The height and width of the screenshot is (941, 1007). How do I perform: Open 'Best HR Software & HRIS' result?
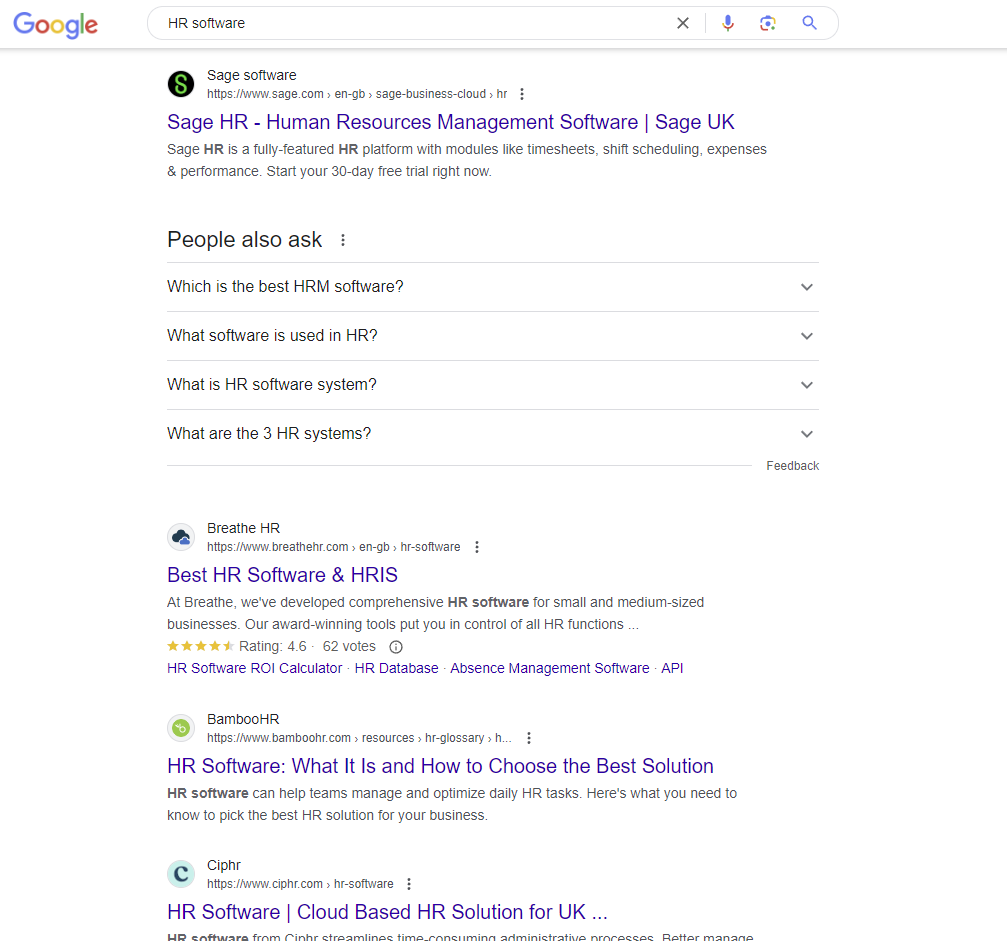(282, 575)
